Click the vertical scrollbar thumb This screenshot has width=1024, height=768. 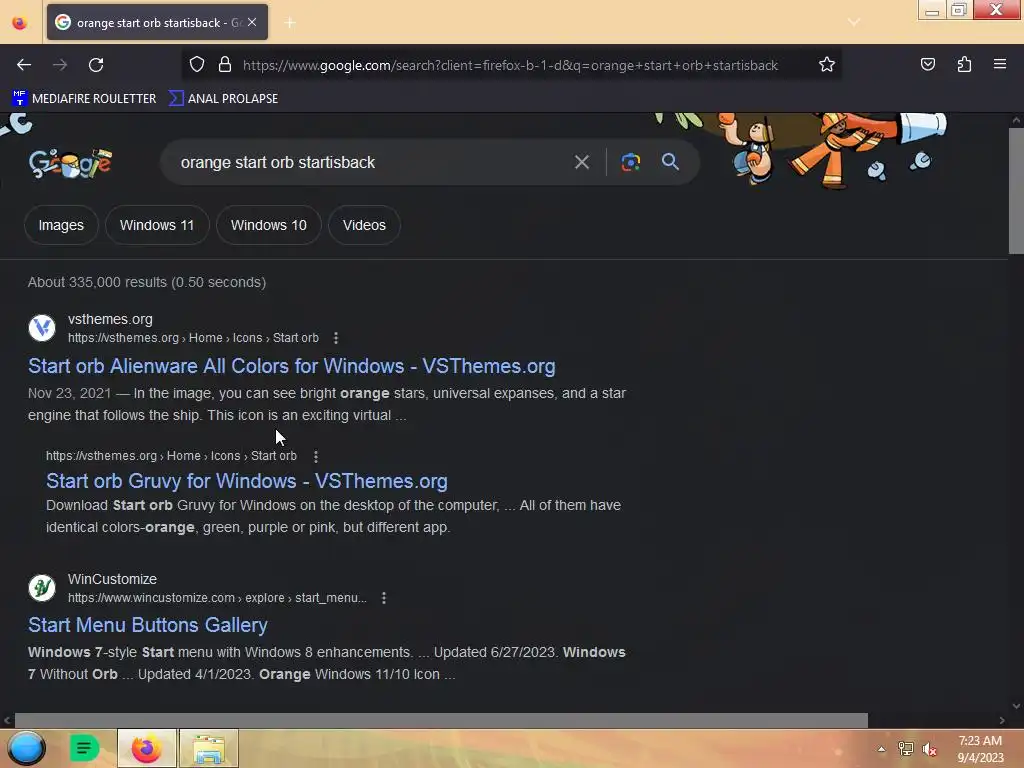(1016, 191)
